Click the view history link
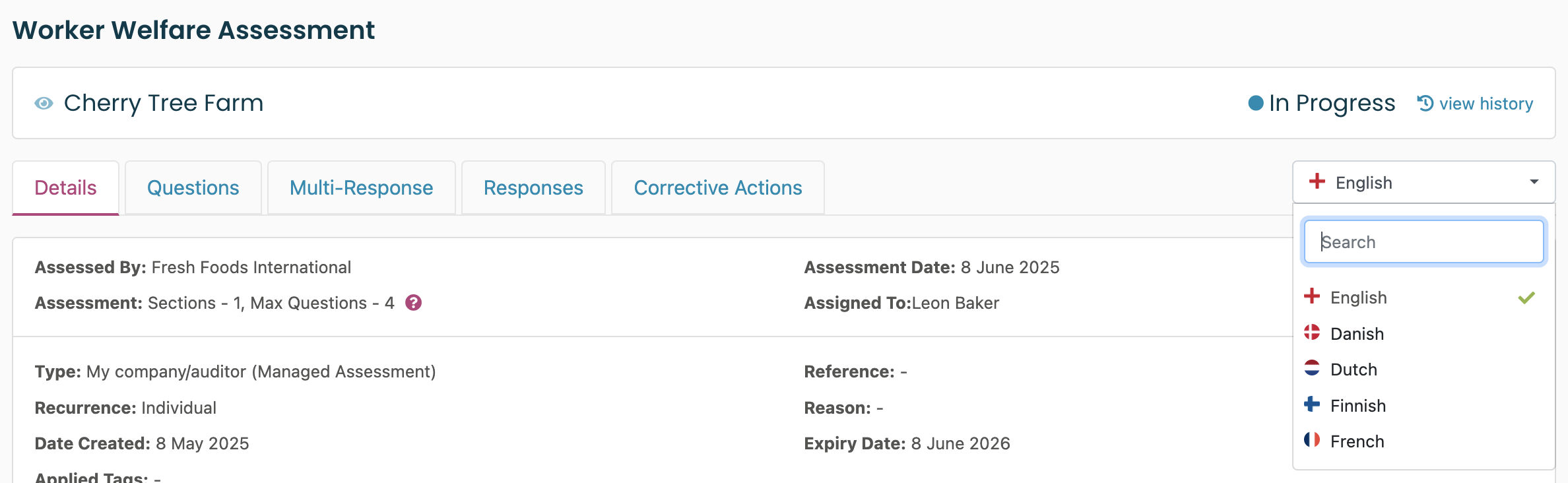 [x=1486, y=104]
